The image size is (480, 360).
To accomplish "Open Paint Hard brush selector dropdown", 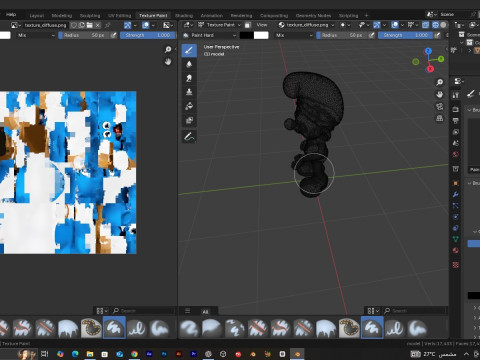I will [x=210, y=35].
